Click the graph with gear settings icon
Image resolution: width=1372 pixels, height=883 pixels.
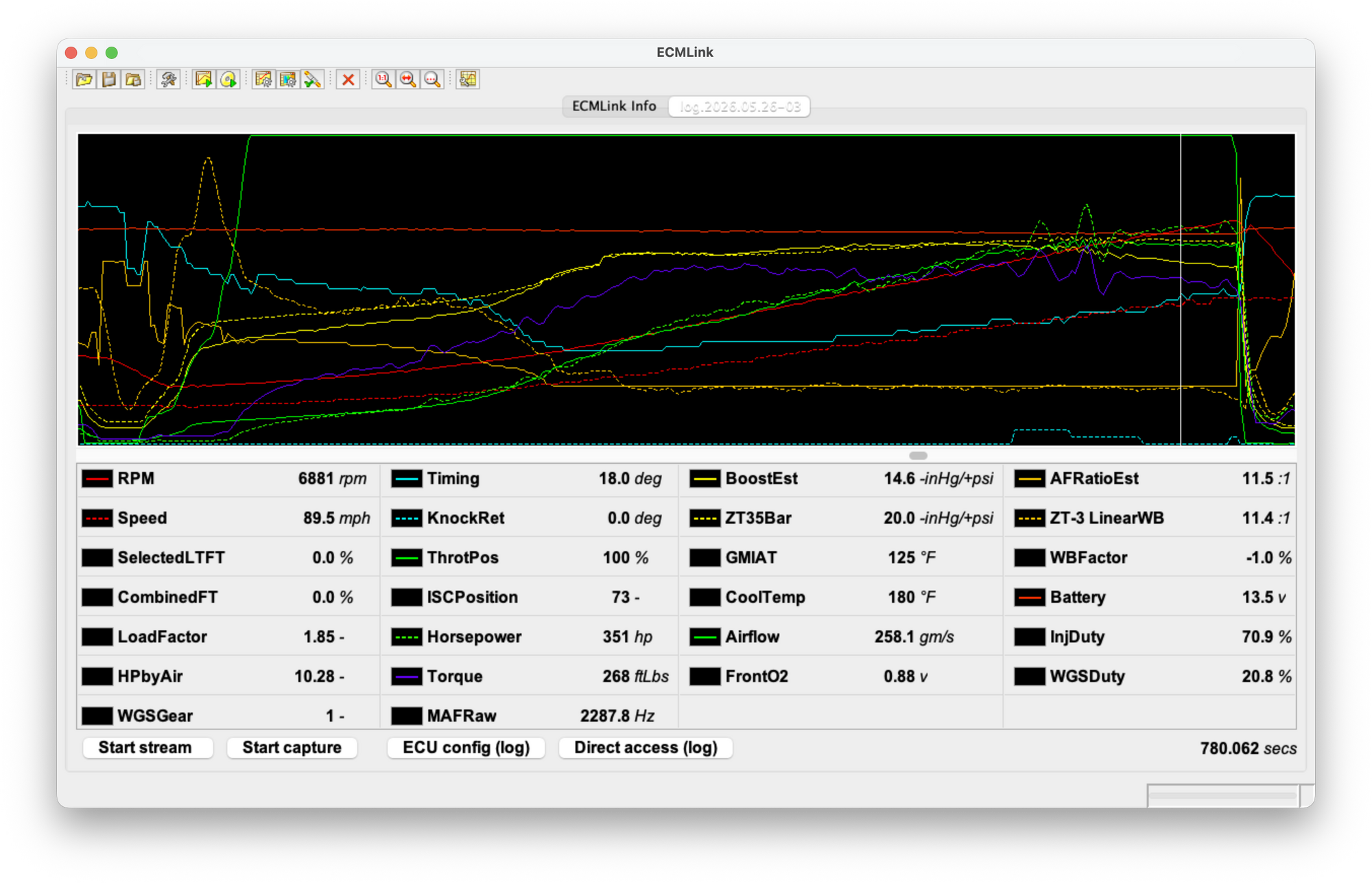tap(263, 80)
